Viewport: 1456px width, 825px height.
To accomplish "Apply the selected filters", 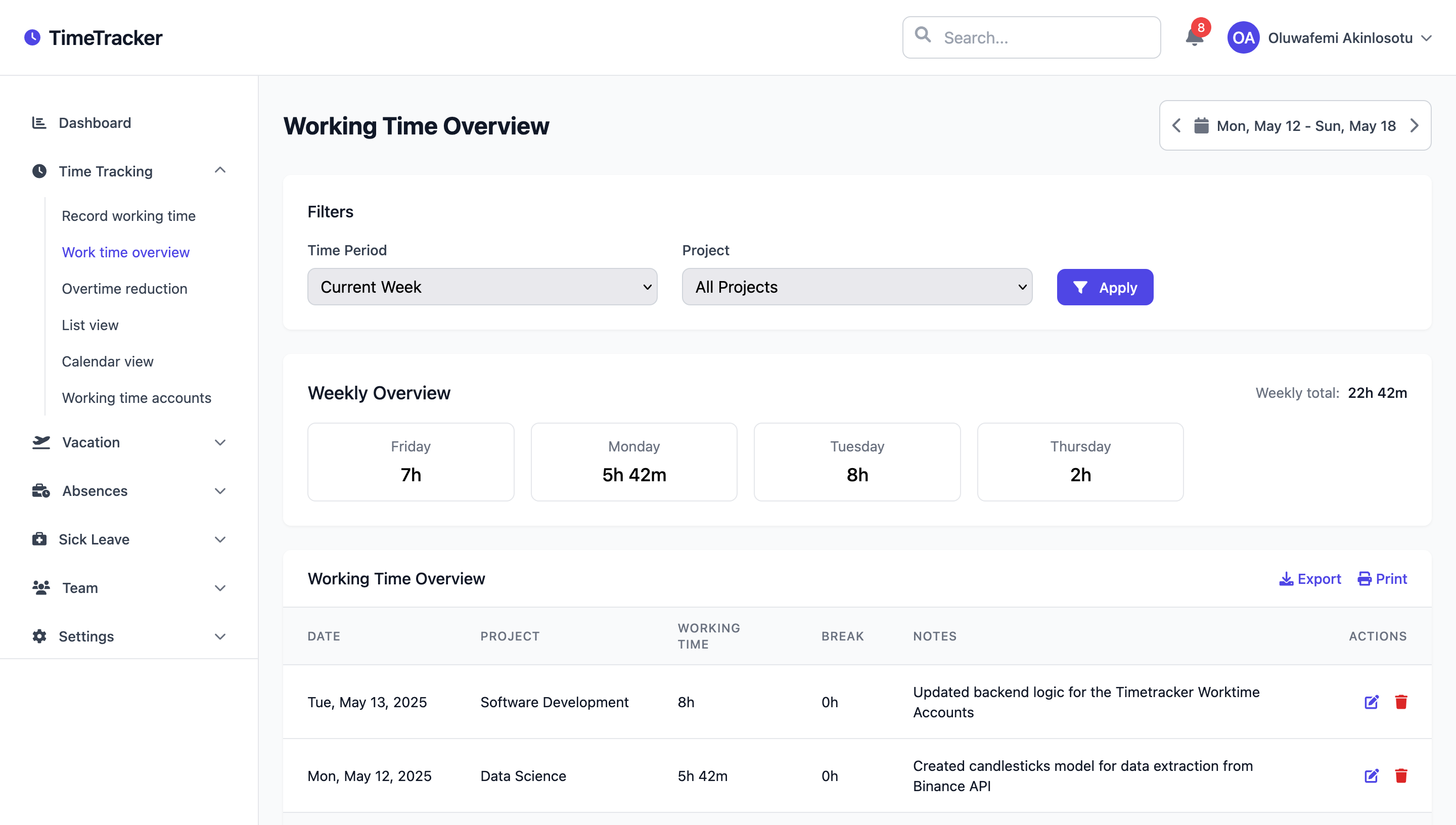I will (x=1105, y=287).
